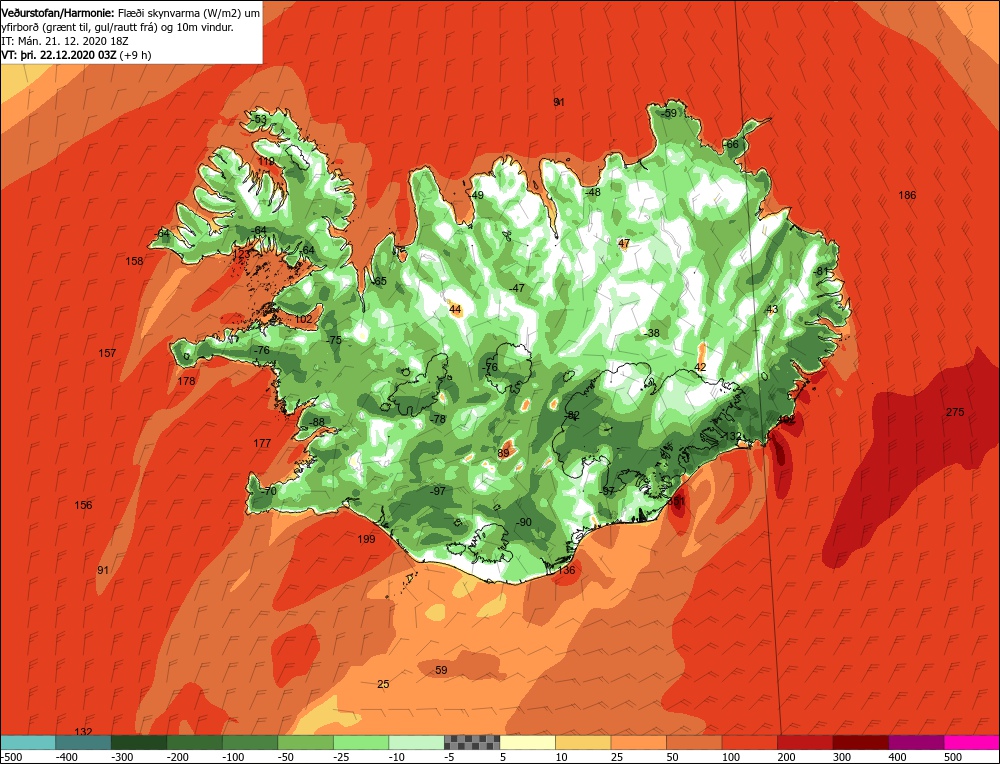Image resolution: width=1000 pixels, height=764 pixels.
Task: Click the map value -90 in south Iceland
Action: click(523, 522)
